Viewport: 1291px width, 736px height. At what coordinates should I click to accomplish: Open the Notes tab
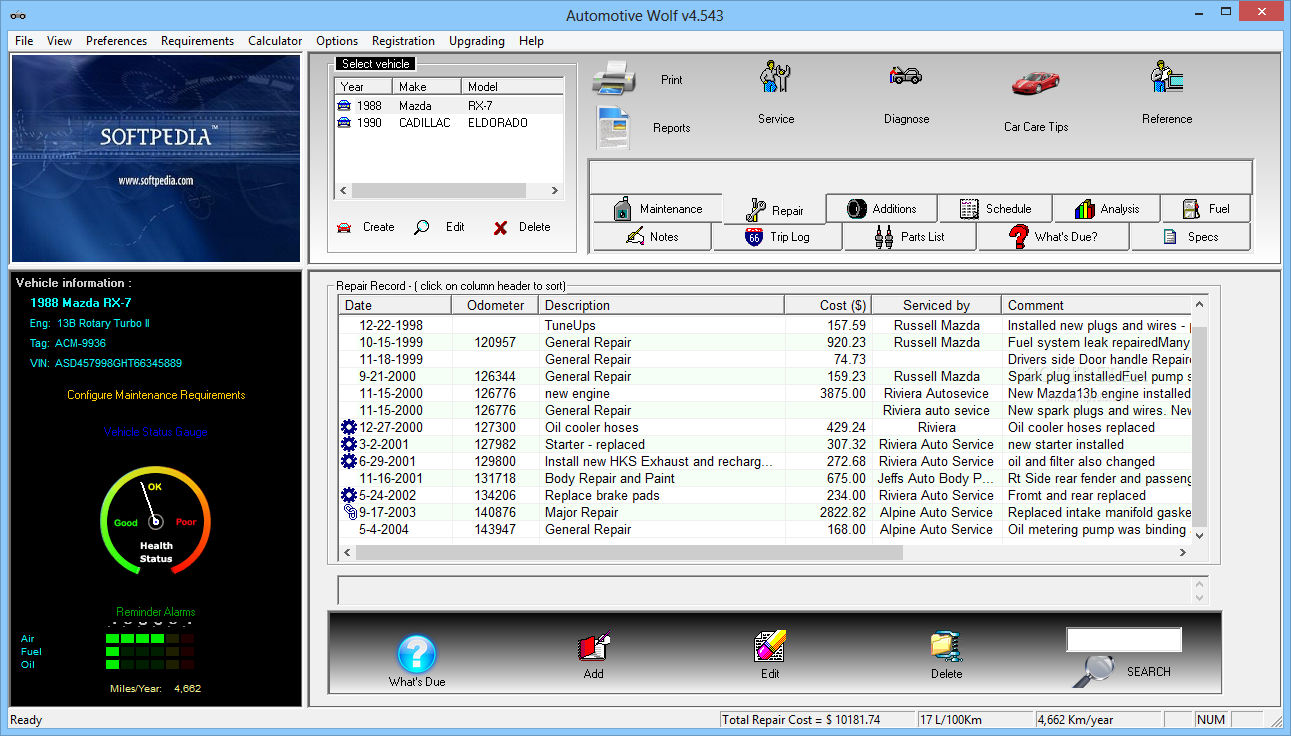(x=652, y=237)
